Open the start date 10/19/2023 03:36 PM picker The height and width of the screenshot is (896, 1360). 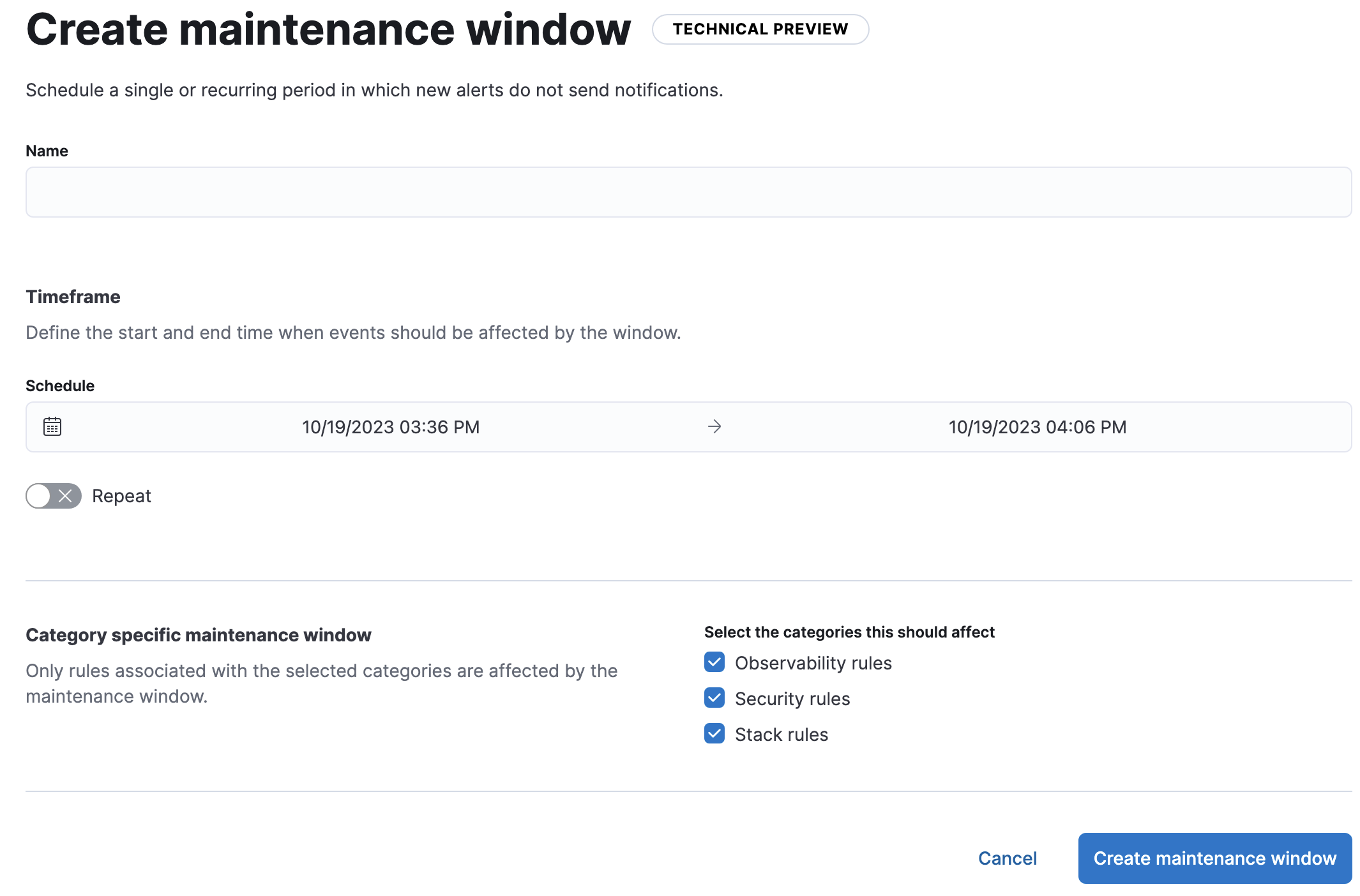[x=391, y=427]
